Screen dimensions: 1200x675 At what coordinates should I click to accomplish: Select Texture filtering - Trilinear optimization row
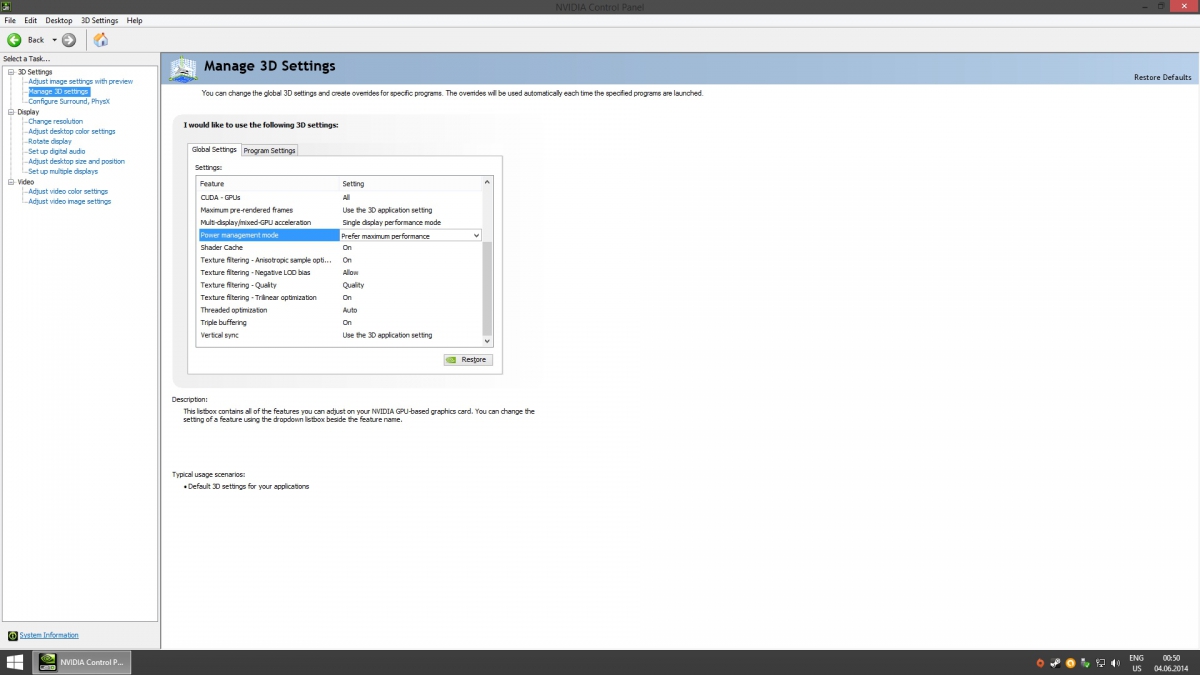click(x=340, y=297)
